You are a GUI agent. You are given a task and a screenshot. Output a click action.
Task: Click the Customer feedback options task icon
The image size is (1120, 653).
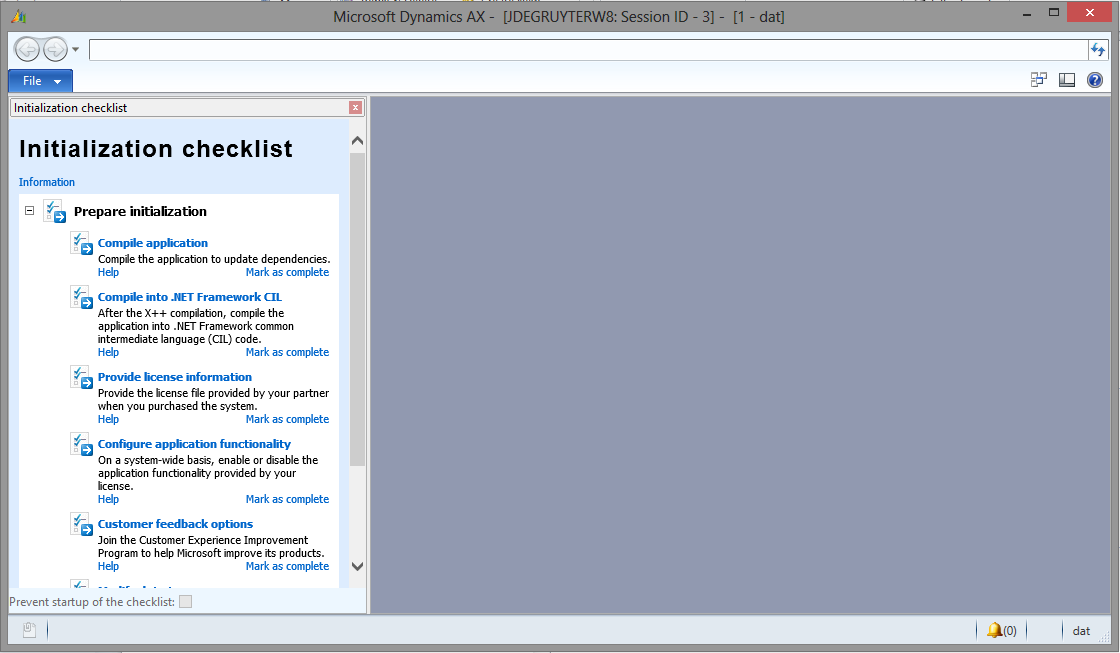point(81,524)
